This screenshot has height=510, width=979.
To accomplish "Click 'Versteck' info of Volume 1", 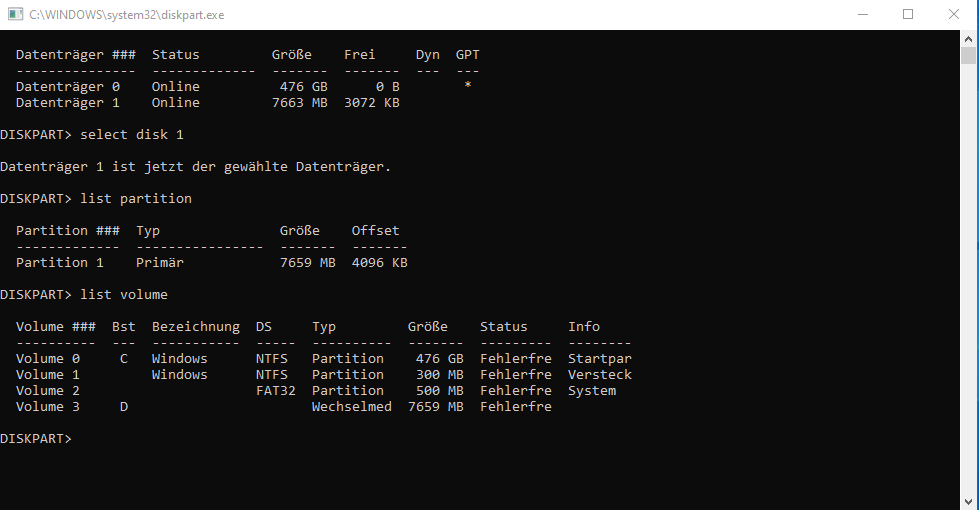I will click(599, 375).
